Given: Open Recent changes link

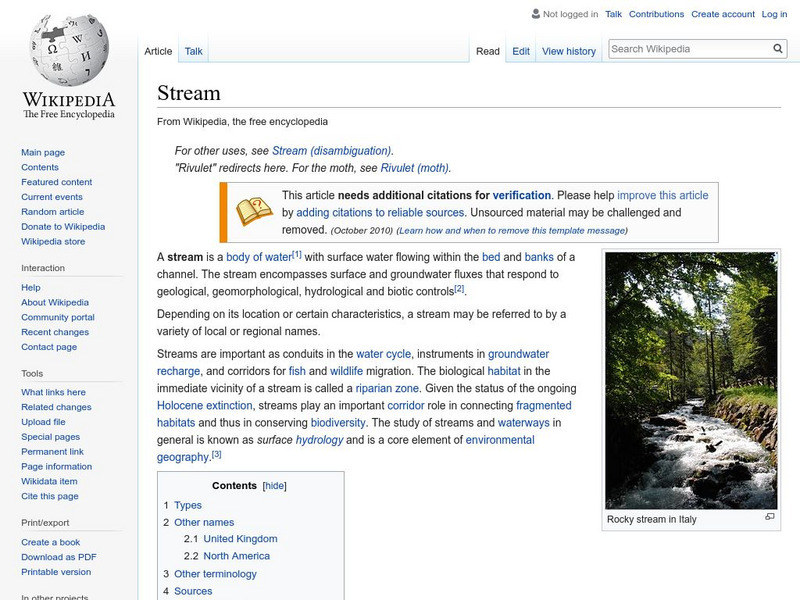Looking at the screenshot, I should (55, 332).
